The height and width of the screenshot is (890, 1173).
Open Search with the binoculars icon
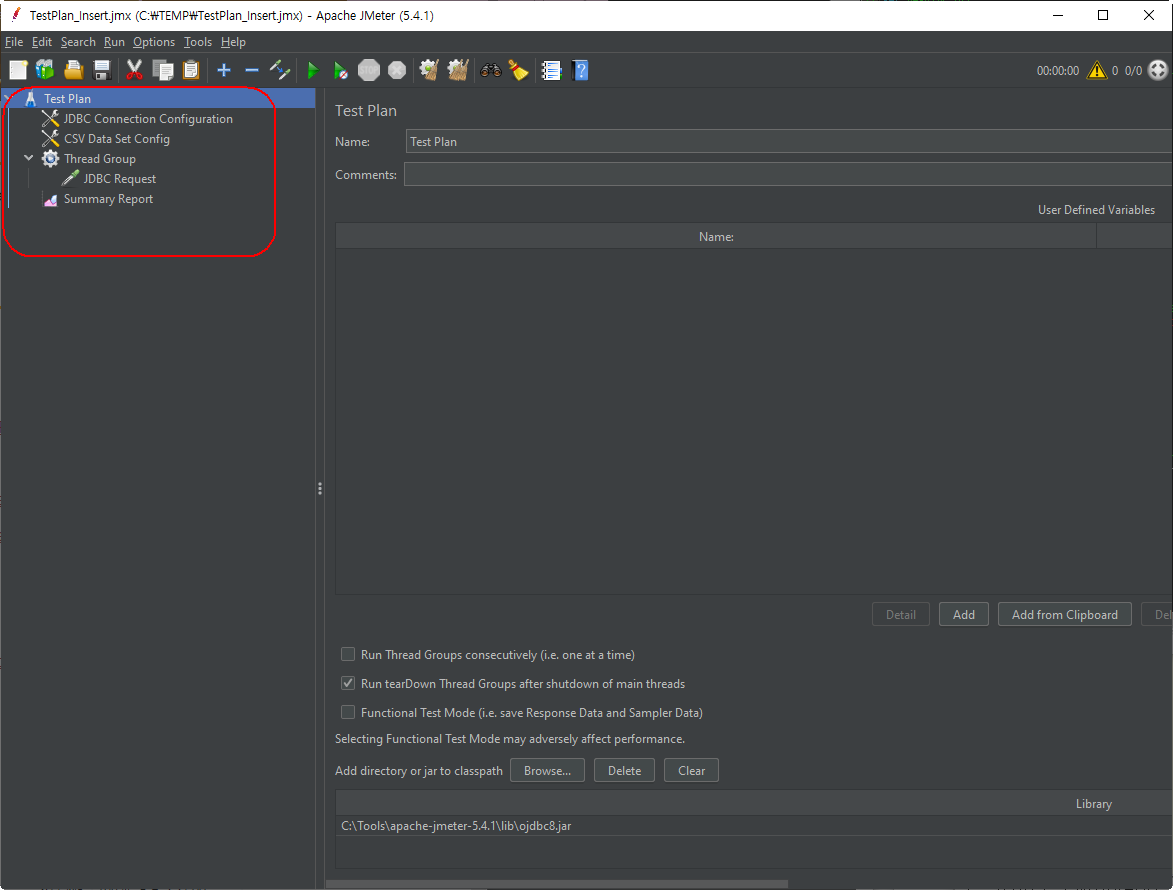tap(491, 70)
